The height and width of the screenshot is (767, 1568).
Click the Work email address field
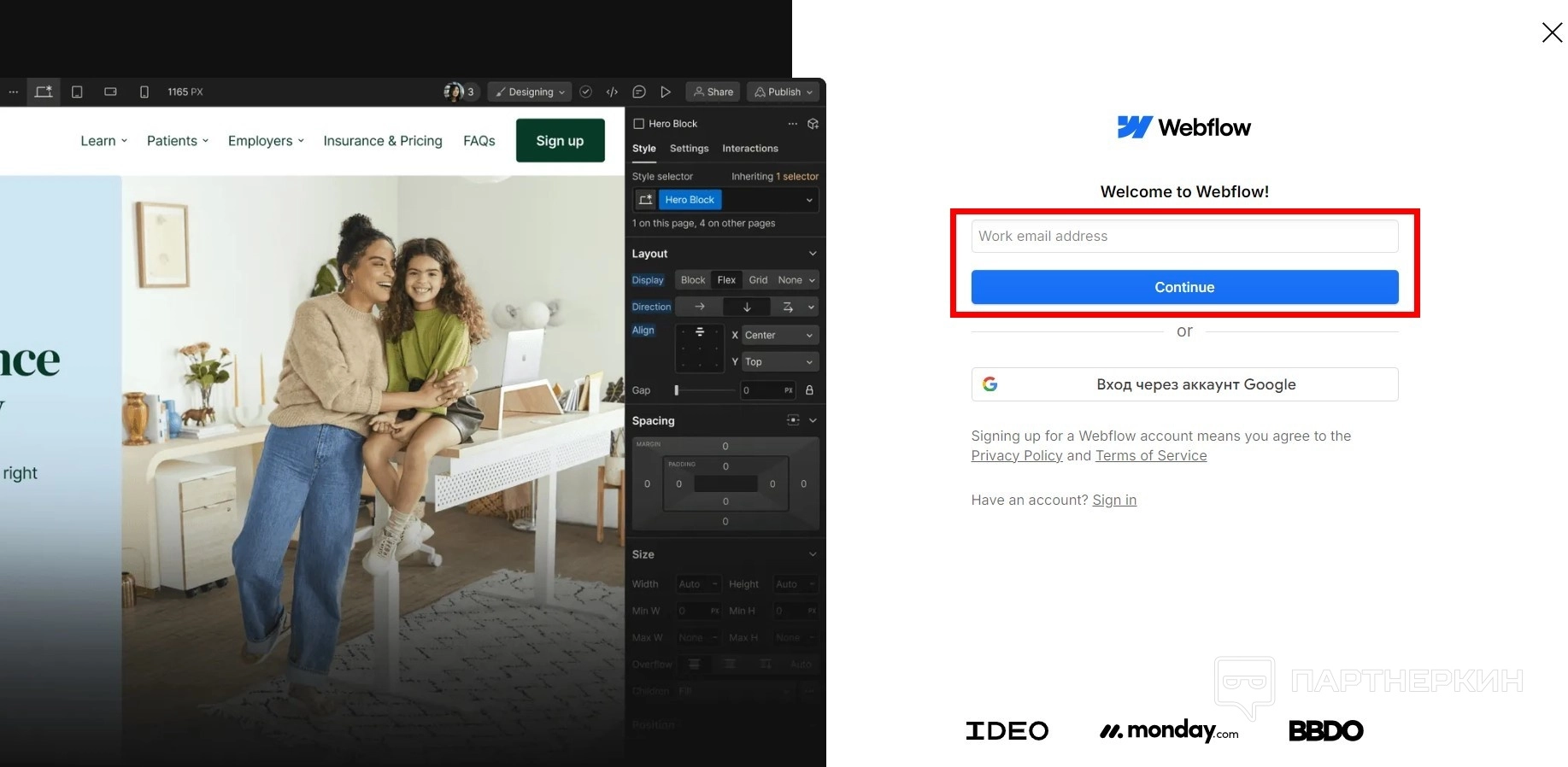click(1184, 237)
